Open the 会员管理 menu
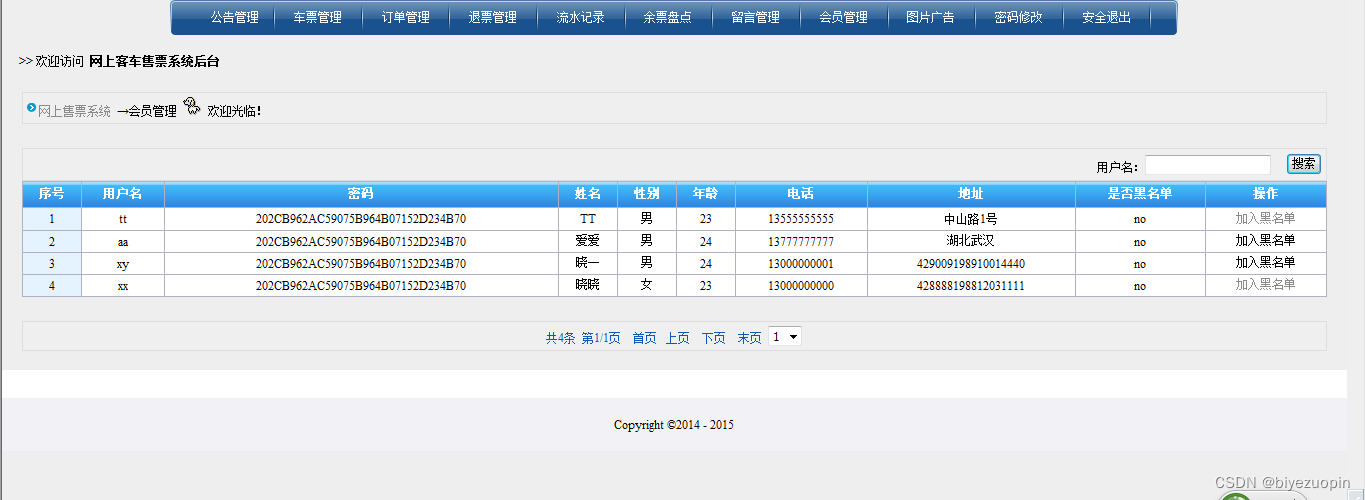This screenshot has height=500, width=1365. point(843,18)
